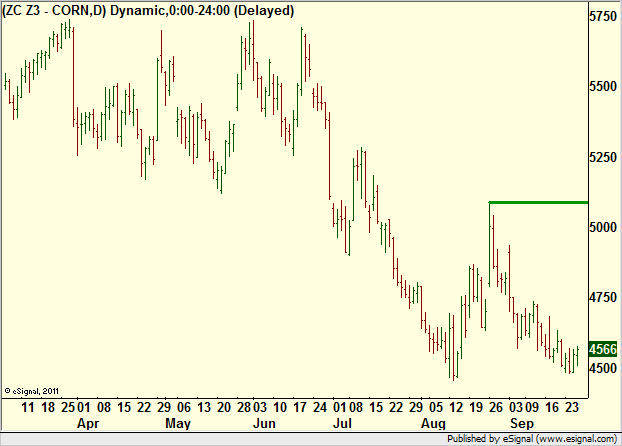Click the 4500 price axis label
Image resolution: width=622 pixels, height=446 pixels.
tap(603, 368)
